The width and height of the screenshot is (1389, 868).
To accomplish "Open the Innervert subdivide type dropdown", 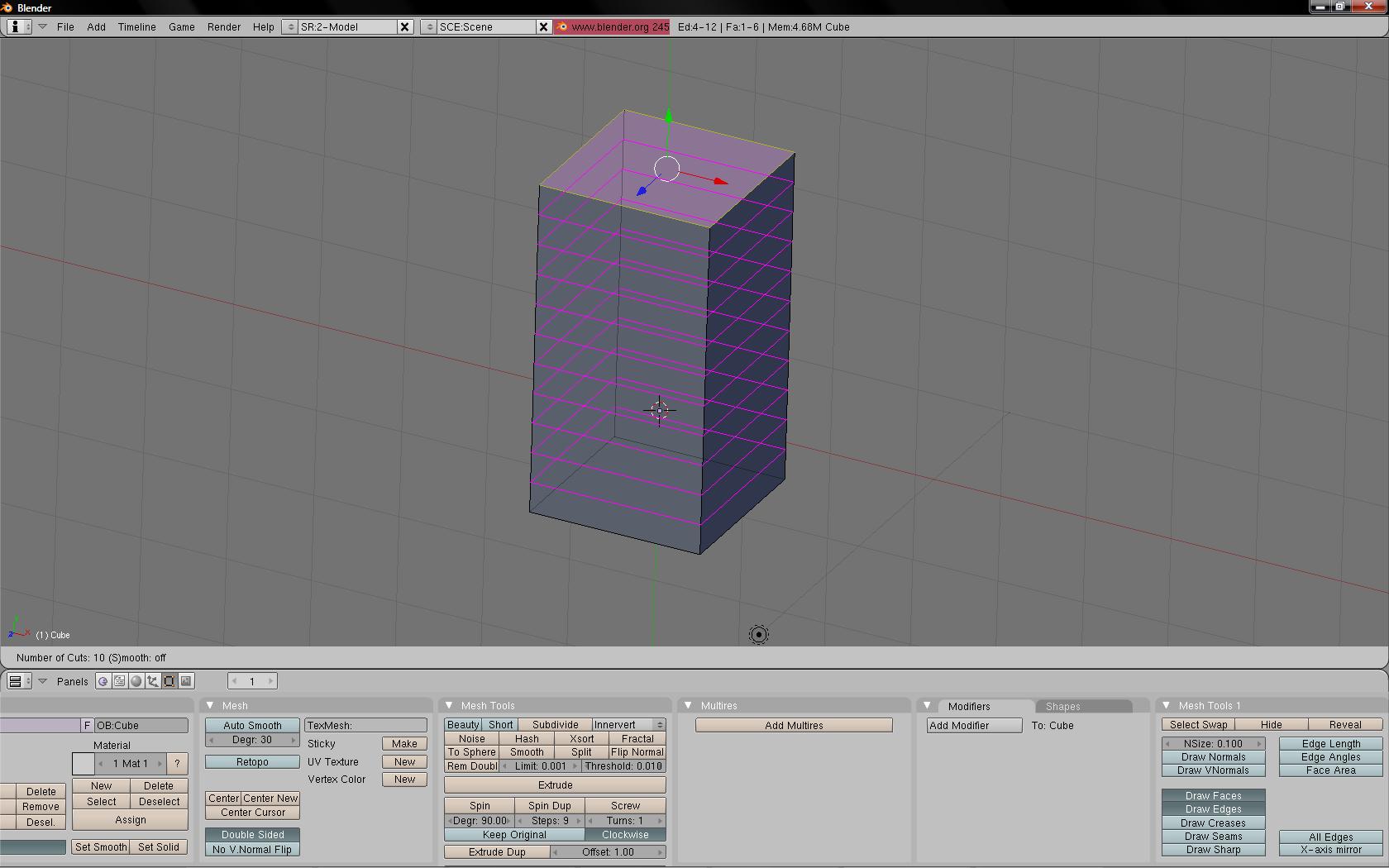I will (x=629, y=724).
